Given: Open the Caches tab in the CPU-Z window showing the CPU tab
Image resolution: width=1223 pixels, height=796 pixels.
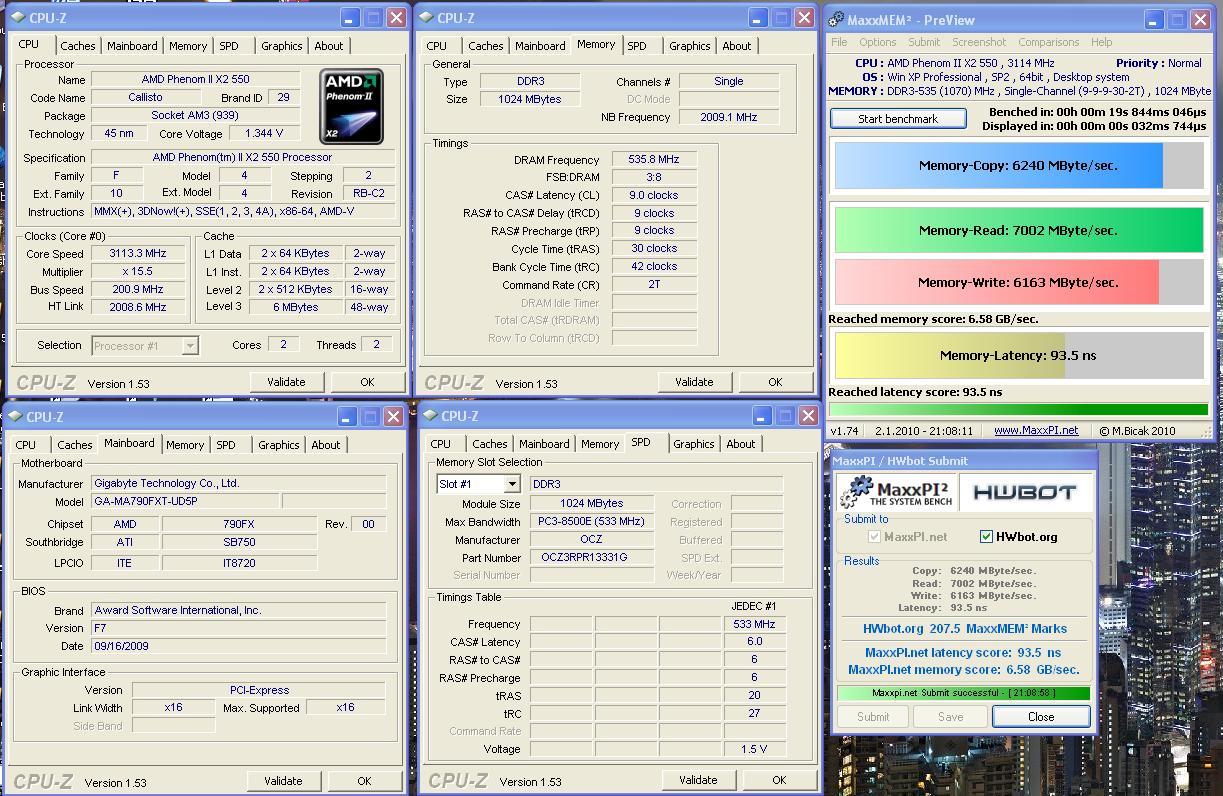Looking at the screenshot, I should click(x=78, y=46).
